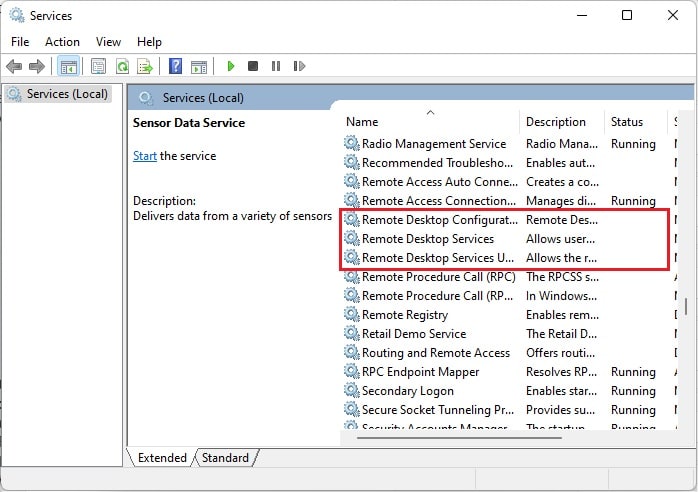Click the vertical scrollbar thumb of service list
Viewport: 698px width, 492px height.
click(x=686, y=306)
